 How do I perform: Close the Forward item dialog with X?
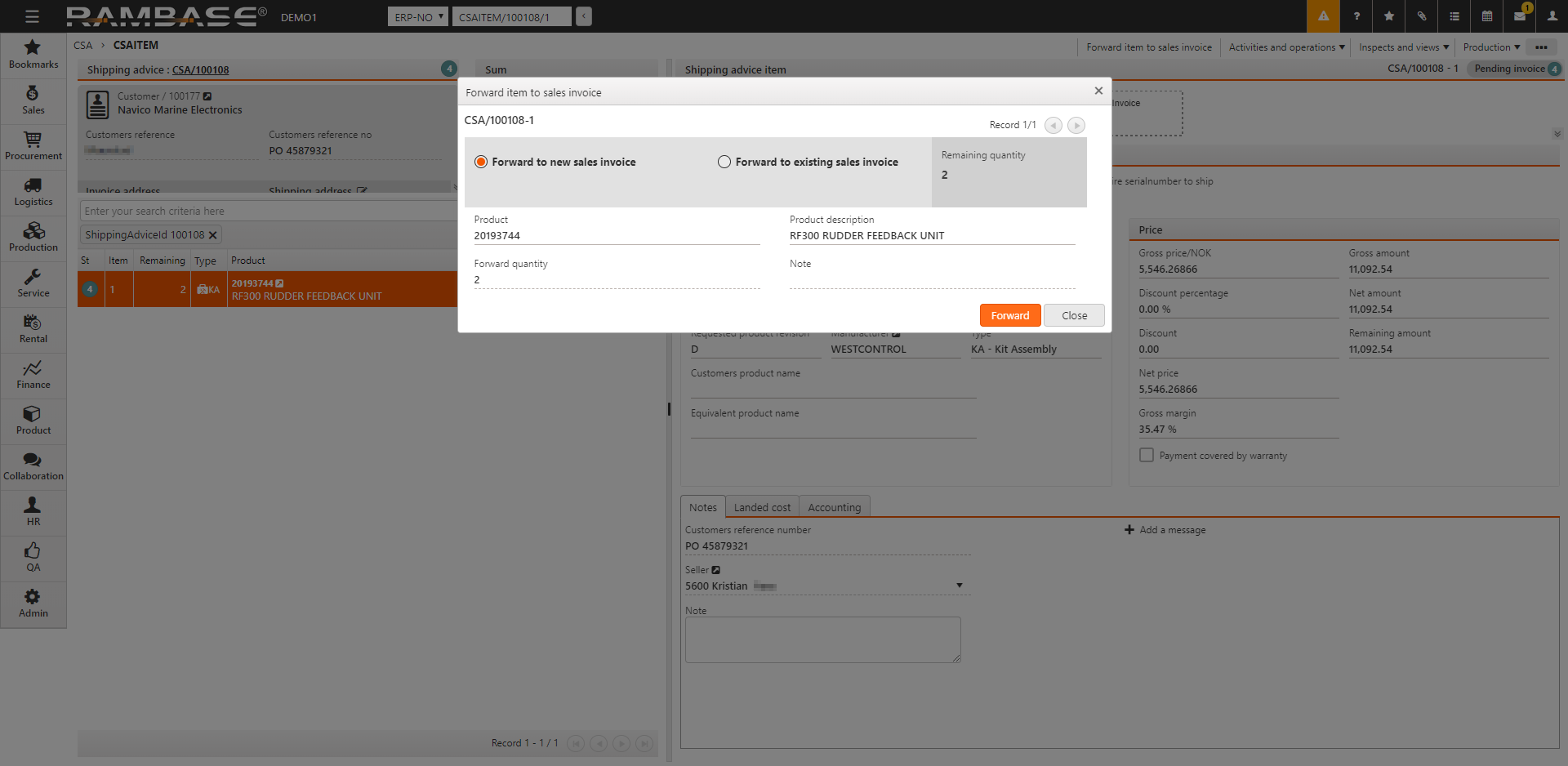click(x=1098, y=91)
